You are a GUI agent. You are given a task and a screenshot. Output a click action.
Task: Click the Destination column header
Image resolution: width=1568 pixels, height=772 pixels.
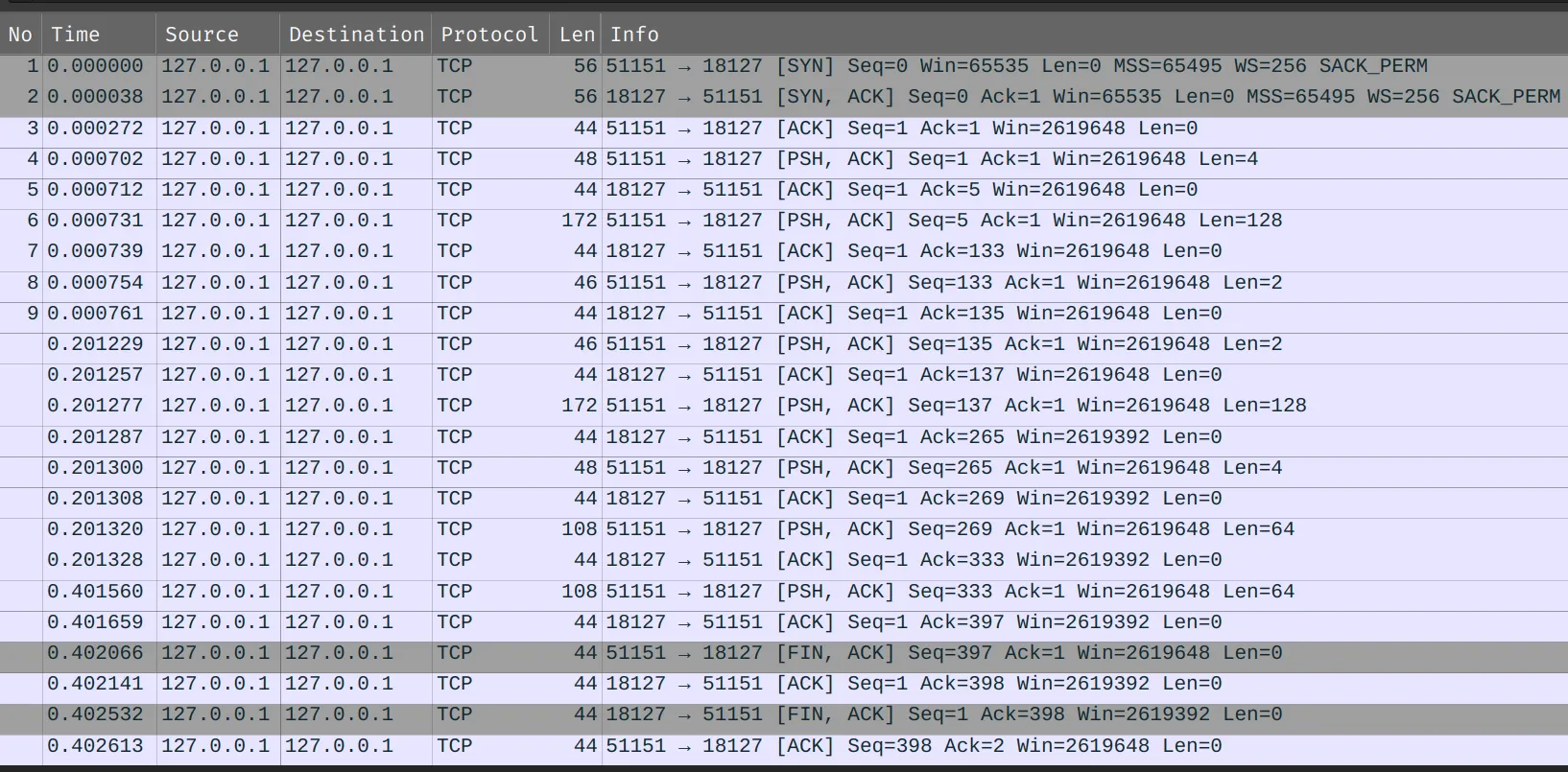[356, 35]
